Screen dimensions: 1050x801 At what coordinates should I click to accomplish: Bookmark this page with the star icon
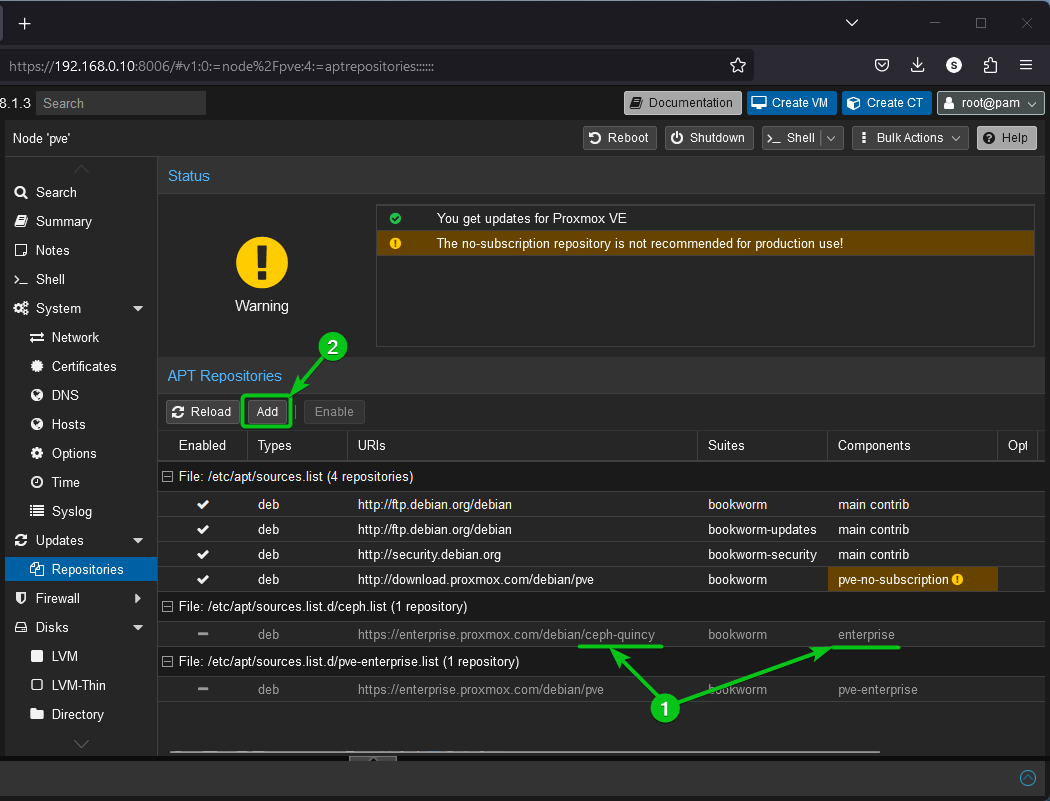[x=737, y=66]
